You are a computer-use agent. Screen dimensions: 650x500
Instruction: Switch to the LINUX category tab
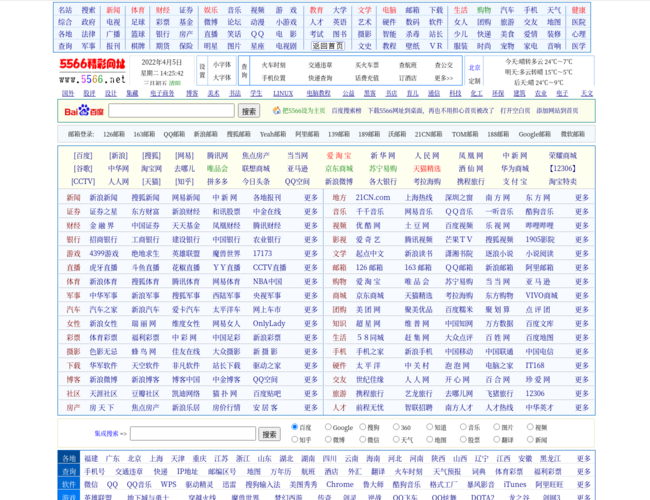click(x=284, y=93)
